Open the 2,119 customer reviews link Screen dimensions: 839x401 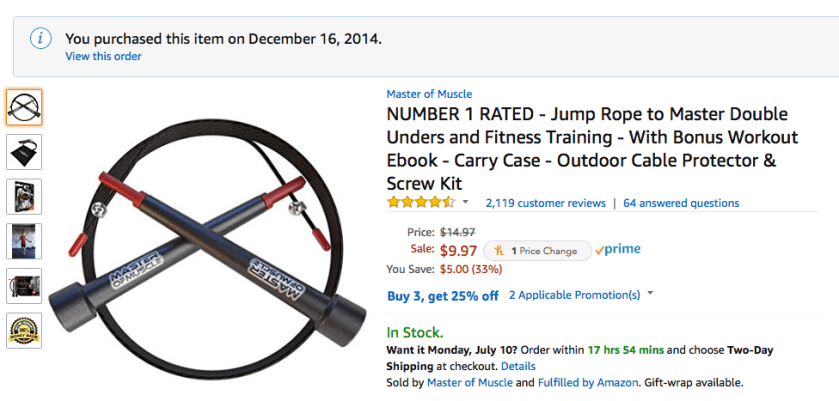tap(545, 203)
